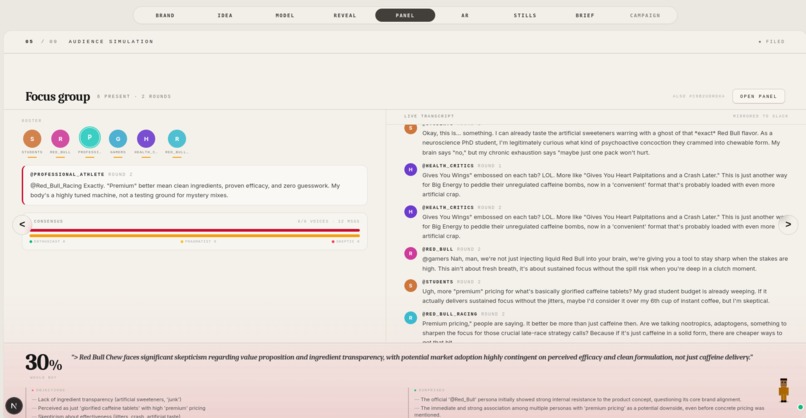806x418 pixels.
Task: Switch to the AR tab
Action: click(x=465, y=15)
